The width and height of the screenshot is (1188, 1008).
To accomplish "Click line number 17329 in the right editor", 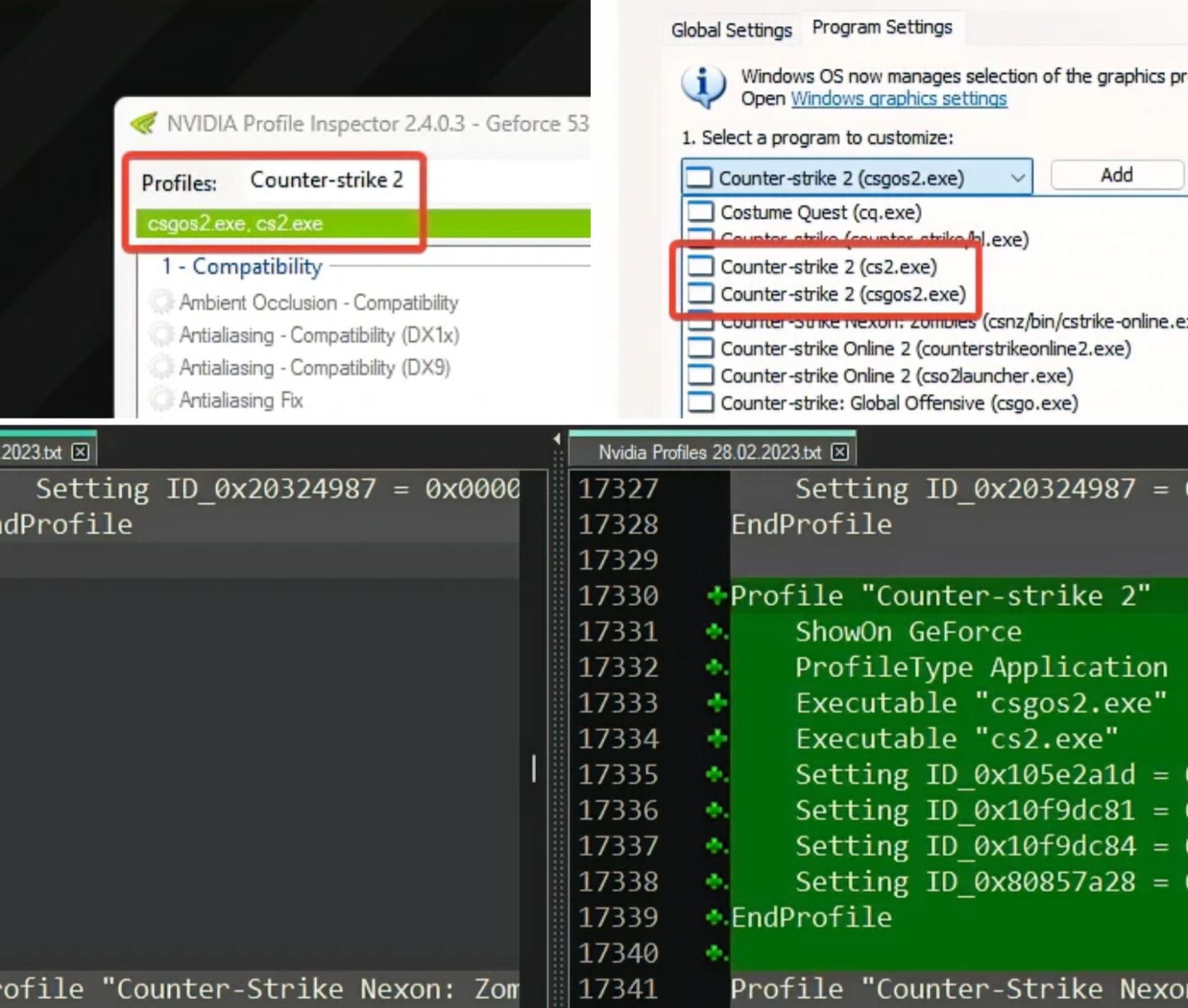I will [x=618, y=560].
